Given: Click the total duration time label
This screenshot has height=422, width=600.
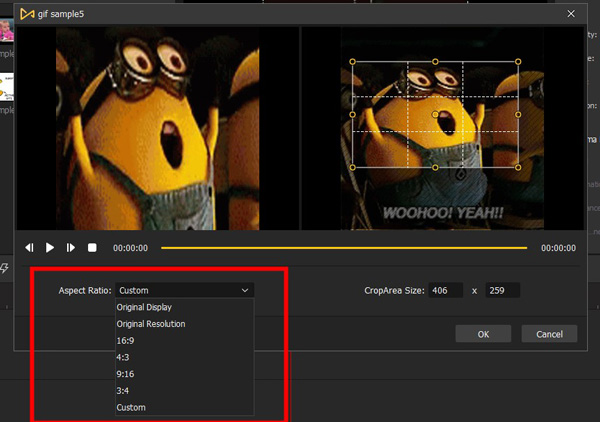Looking at the screenshot, I should click(558, 248).
